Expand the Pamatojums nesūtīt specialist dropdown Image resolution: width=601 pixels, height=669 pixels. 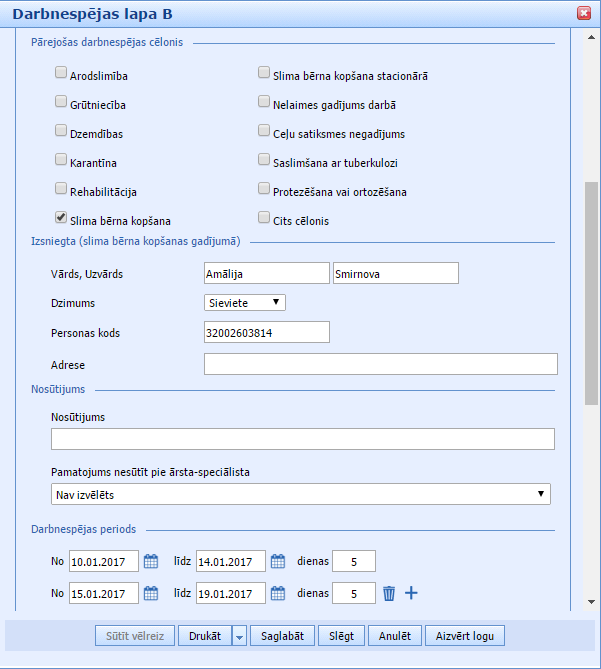coord(301,494)
